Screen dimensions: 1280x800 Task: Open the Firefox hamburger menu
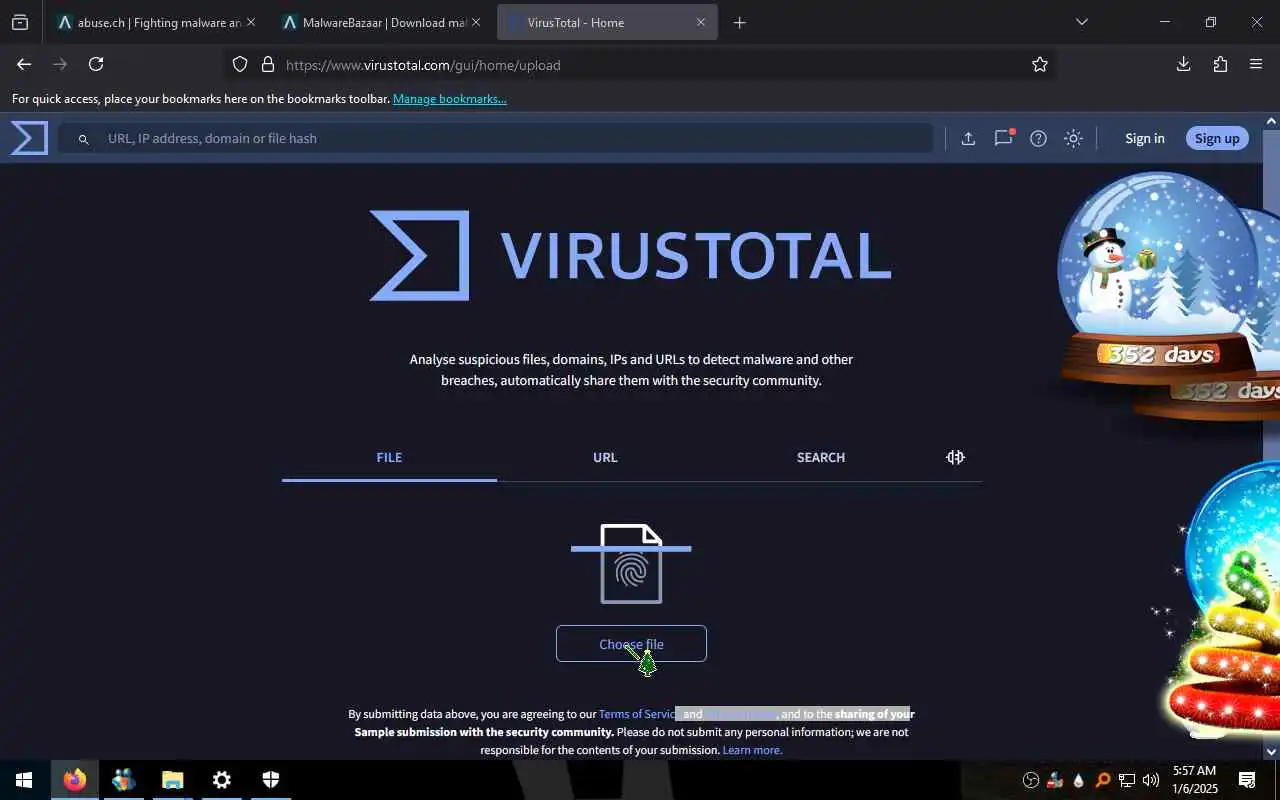click(x=1256, y=64)
